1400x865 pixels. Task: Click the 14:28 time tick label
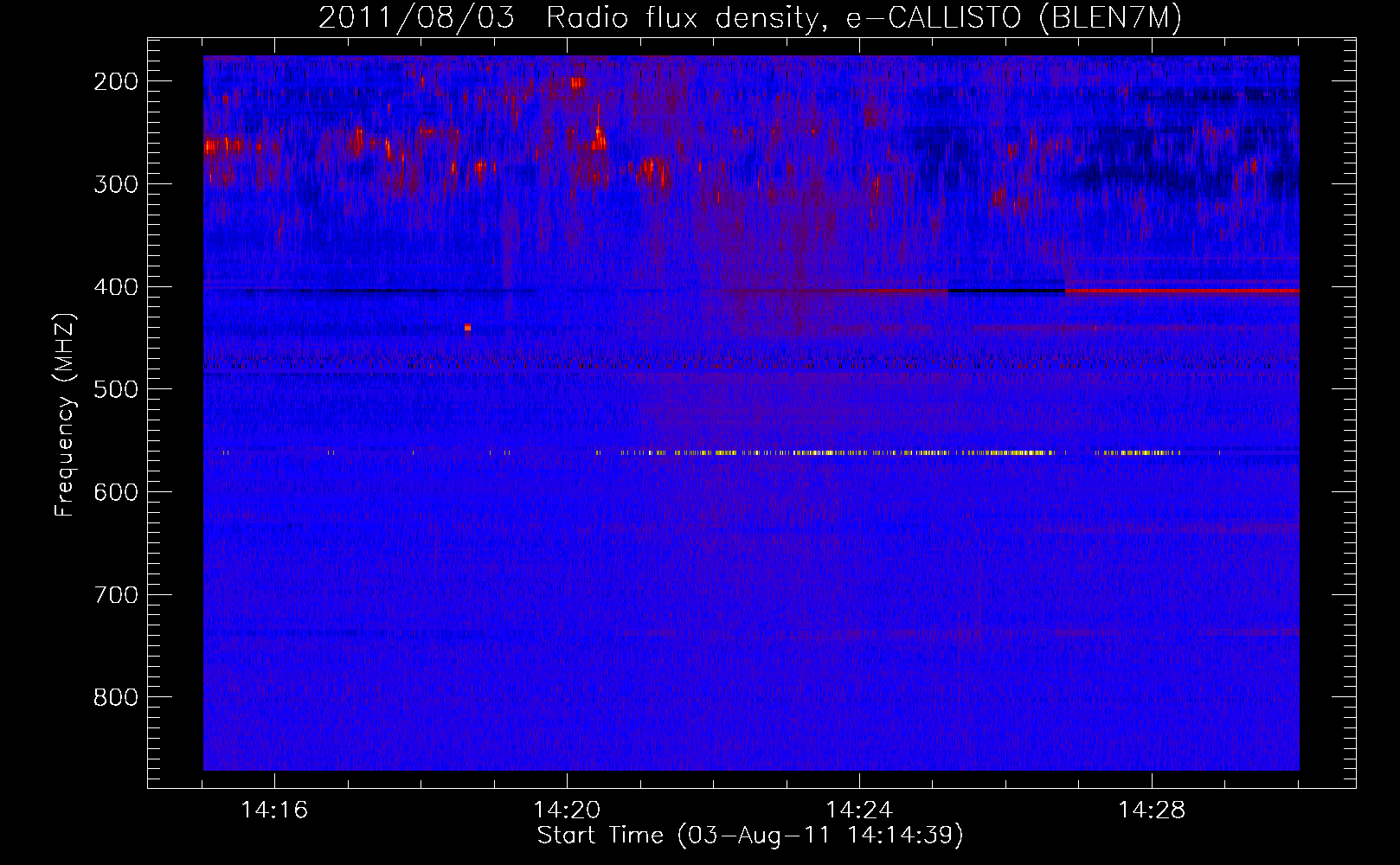coord(1152,811)
